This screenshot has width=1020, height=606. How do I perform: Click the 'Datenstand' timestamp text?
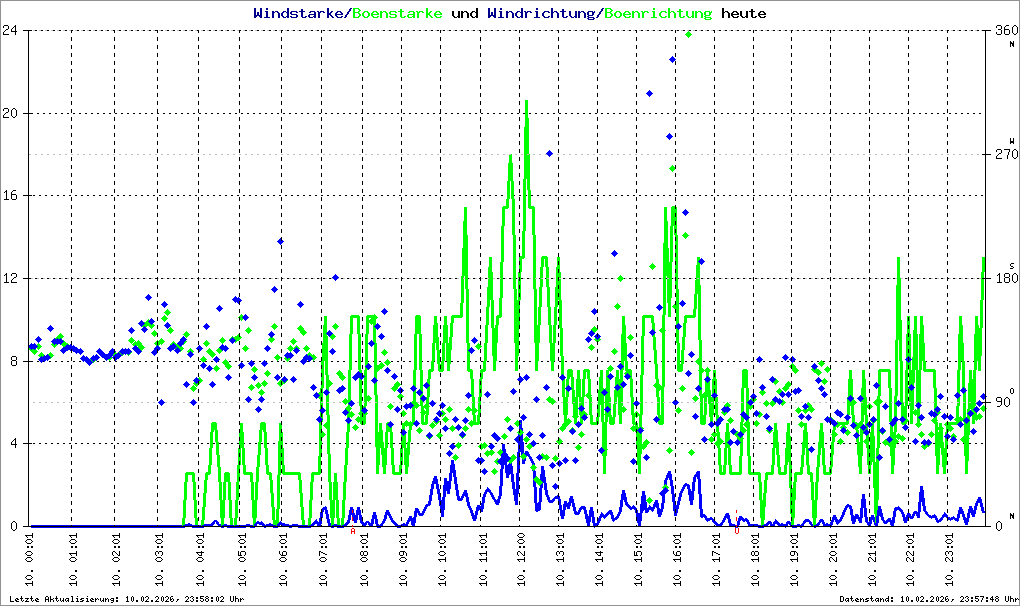(x=927, y=599)
